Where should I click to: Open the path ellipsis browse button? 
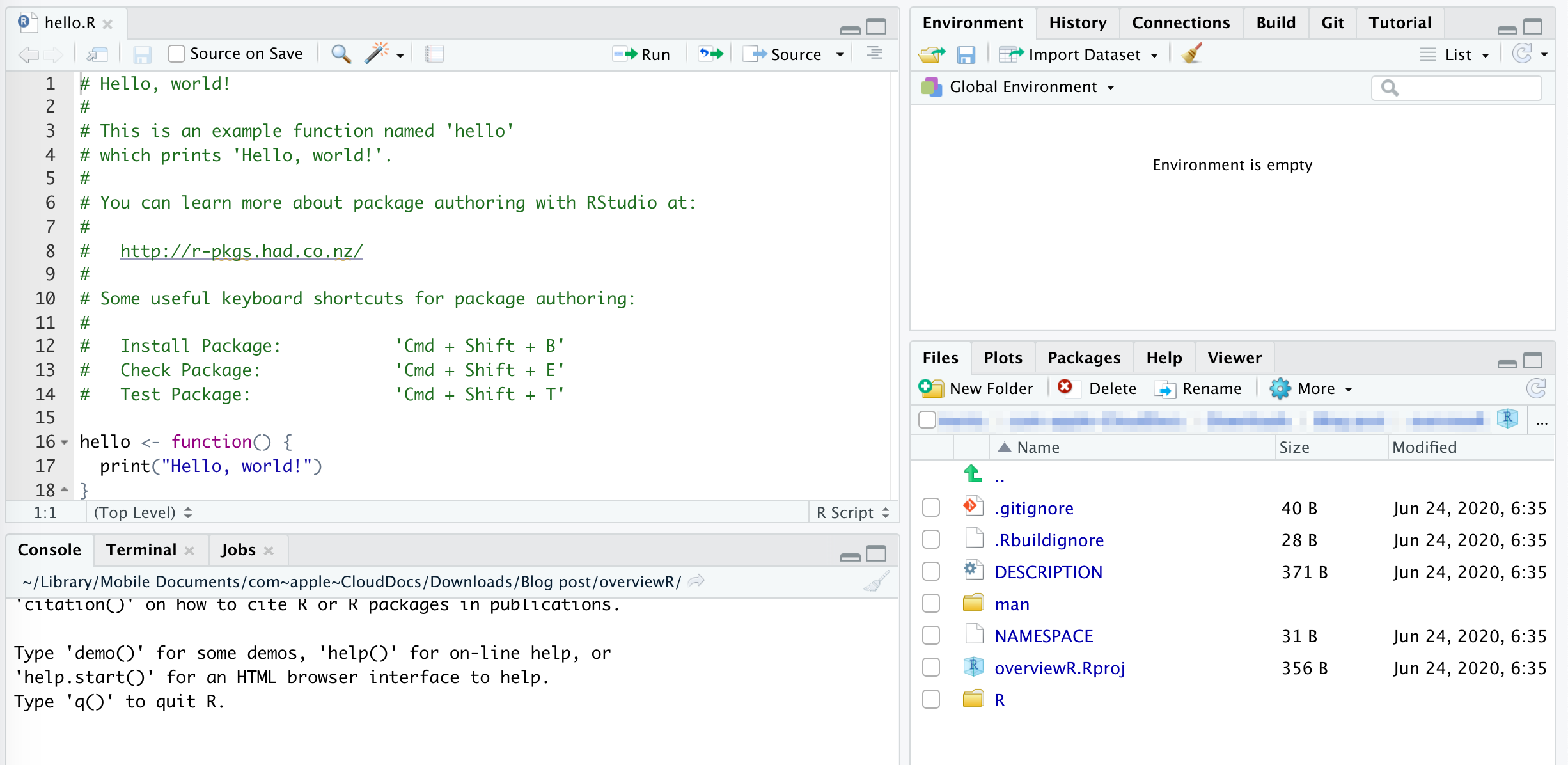pos(1542,421)
